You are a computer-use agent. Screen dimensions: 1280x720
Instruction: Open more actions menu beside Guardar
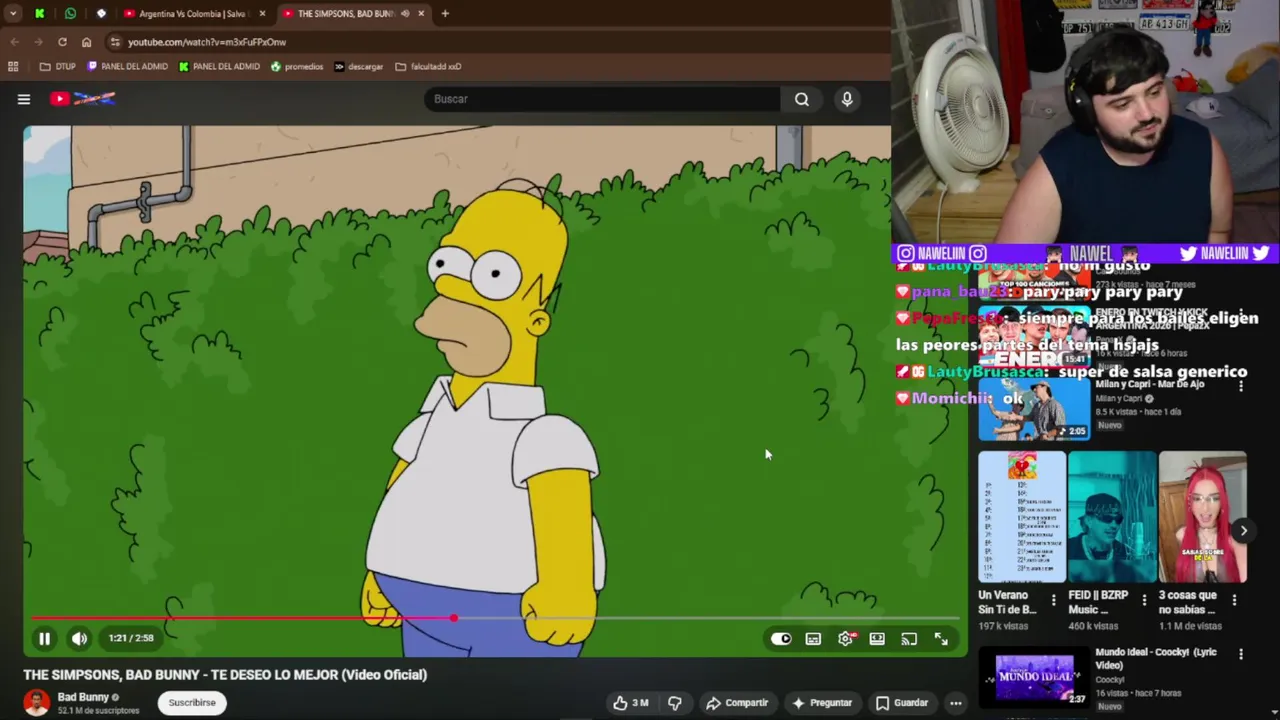pyautogui.click(x=956, y=703)
